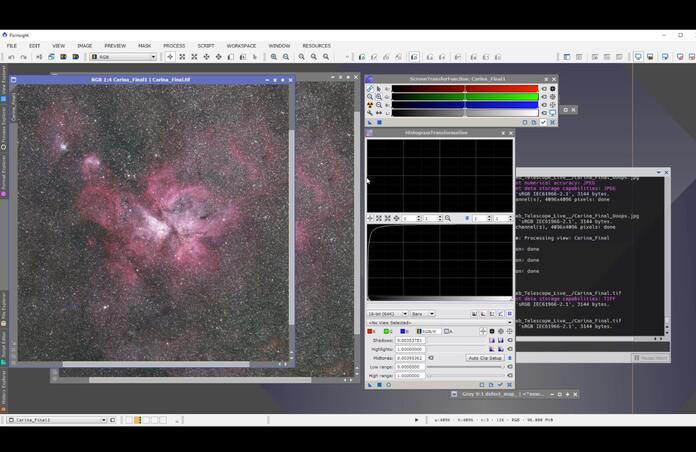Click Carina_Final1 image horizontal scrollbar
The width and height of the screenshot is (696, 452).
coord(155,364)
